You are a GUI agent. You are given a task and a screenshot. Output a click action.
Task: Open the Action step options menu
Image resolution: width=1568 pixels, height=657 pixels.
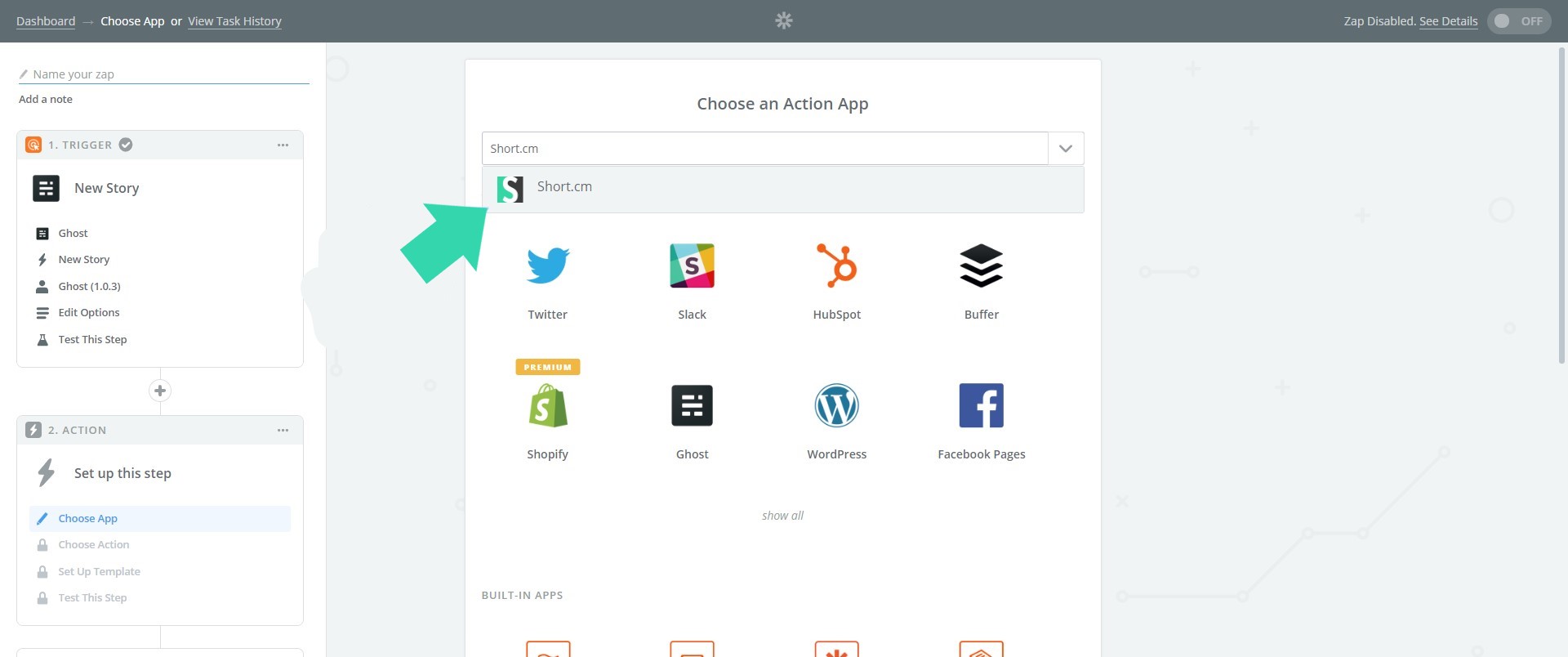(283, 431)
